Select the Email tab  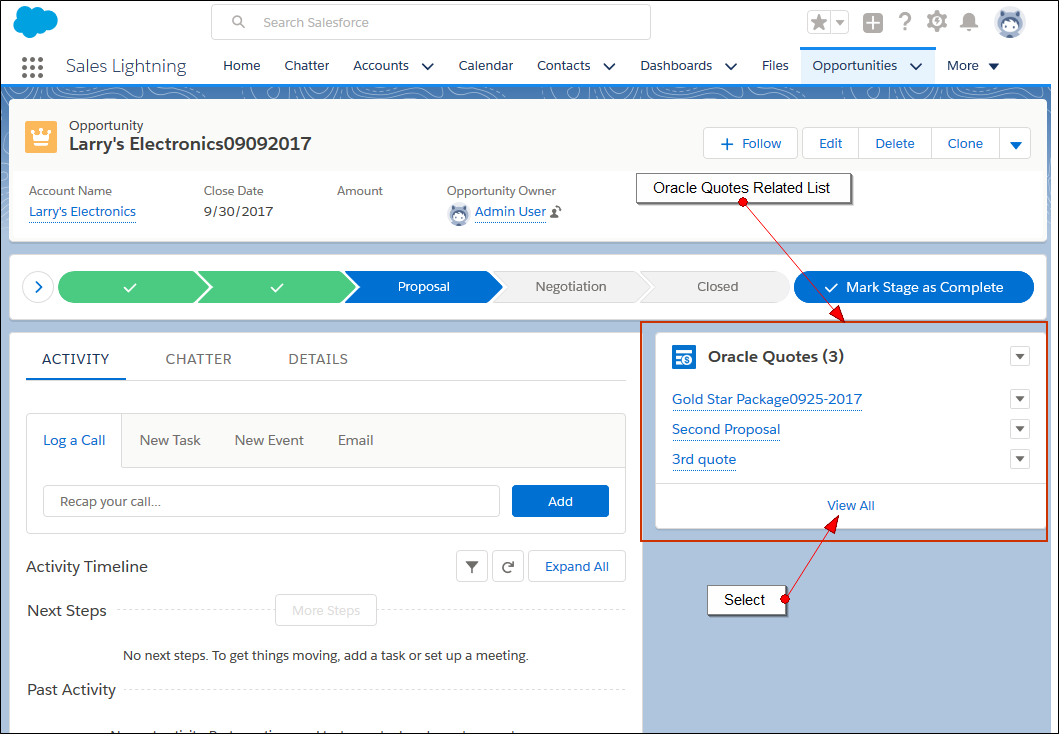coord(355,440)
